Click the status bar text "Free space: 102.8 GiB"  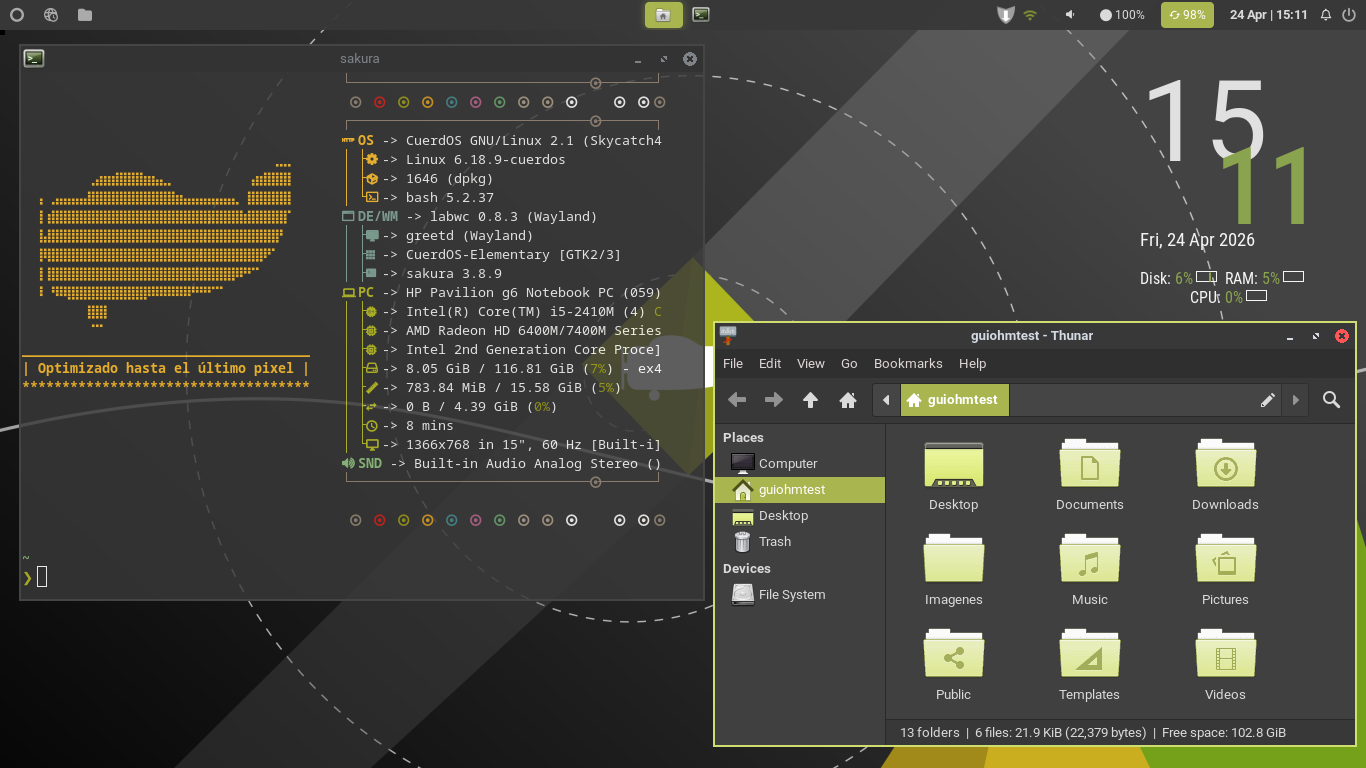pyautogui.click(x=1224, y=733)
